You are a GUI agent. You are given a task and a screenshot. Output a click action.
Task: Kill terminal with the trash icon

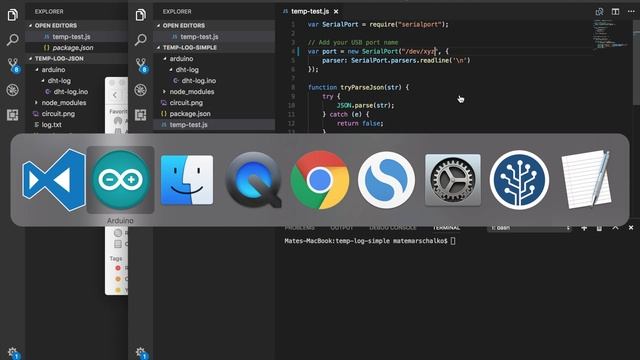pyautogui.click(x=599, y=228)
